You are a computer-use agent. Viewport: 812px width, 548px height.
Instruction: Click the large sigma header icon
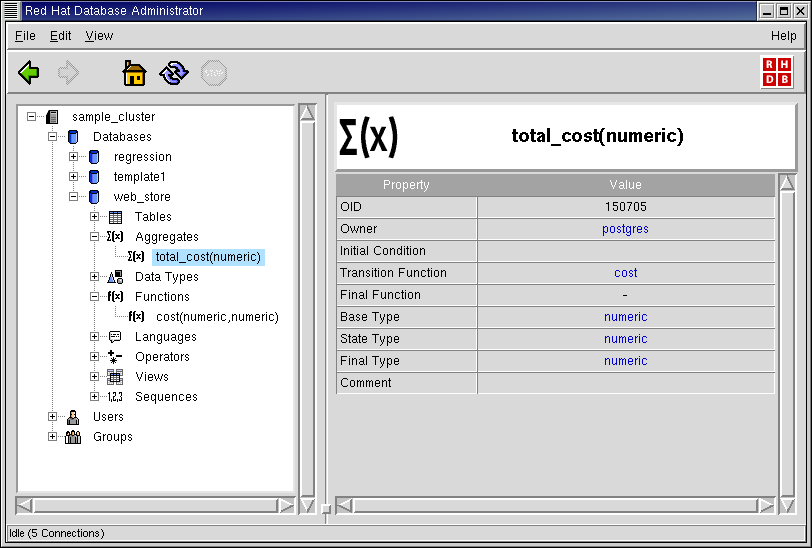coord(369,137)
